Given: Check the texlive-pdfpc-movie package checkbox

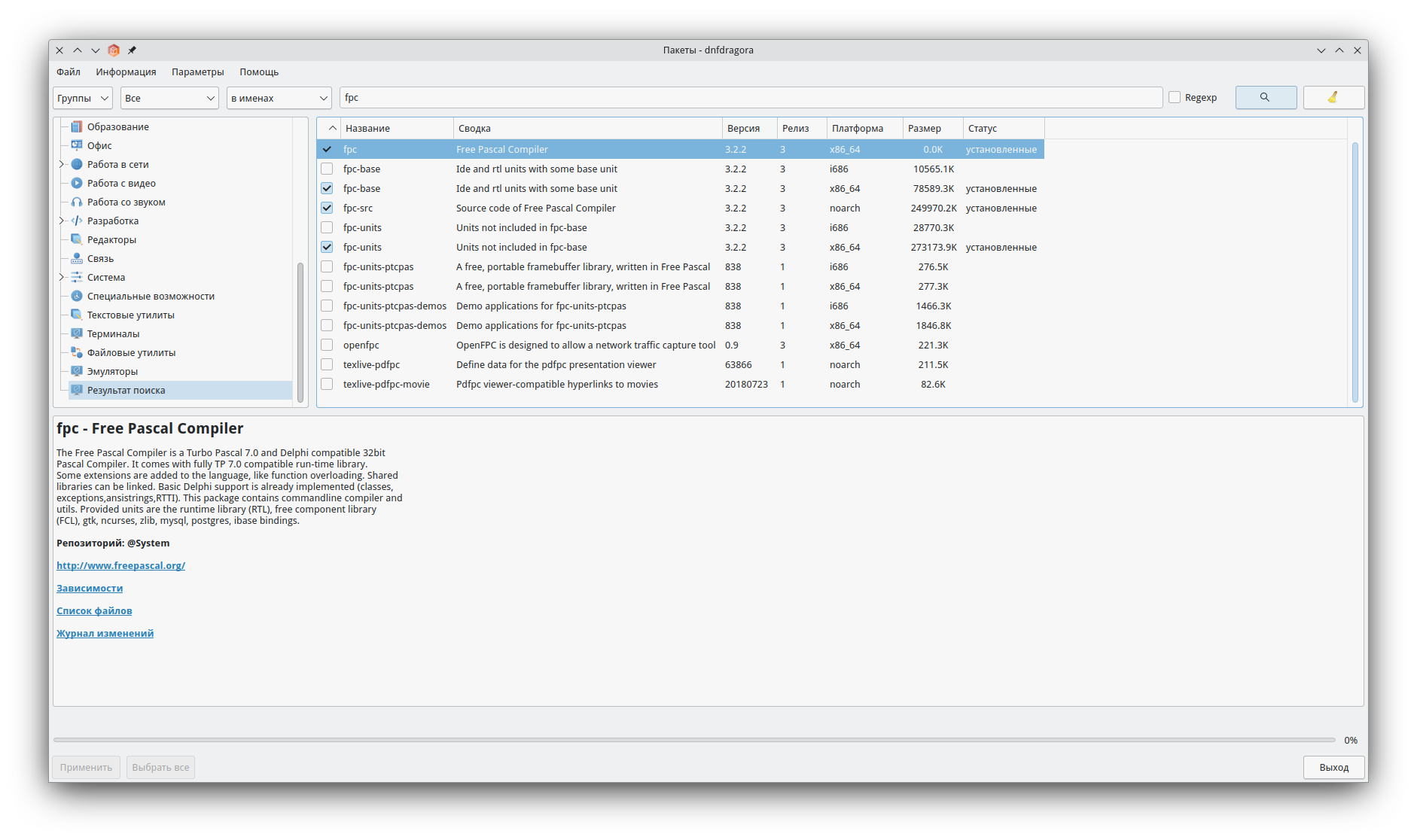Looking at the screenshot, I should tap(327, 384).
